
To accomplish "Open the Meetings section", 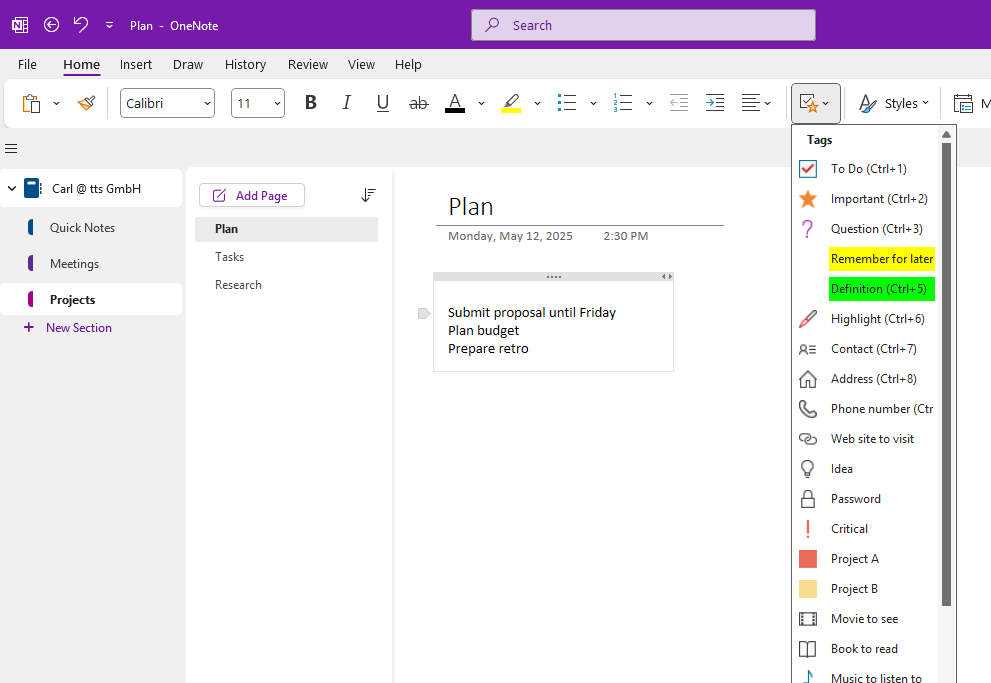I will click(91, 263).
